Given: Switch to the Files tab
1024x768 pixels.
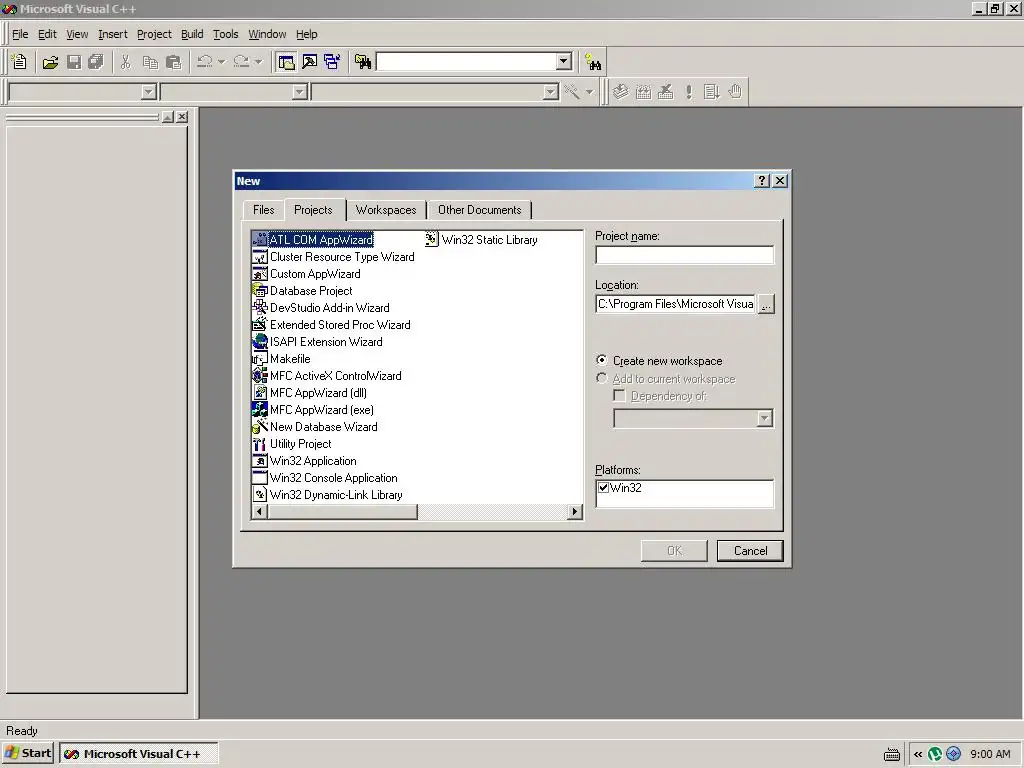Looking at the screenshot, I should click(x=264, y=210).
